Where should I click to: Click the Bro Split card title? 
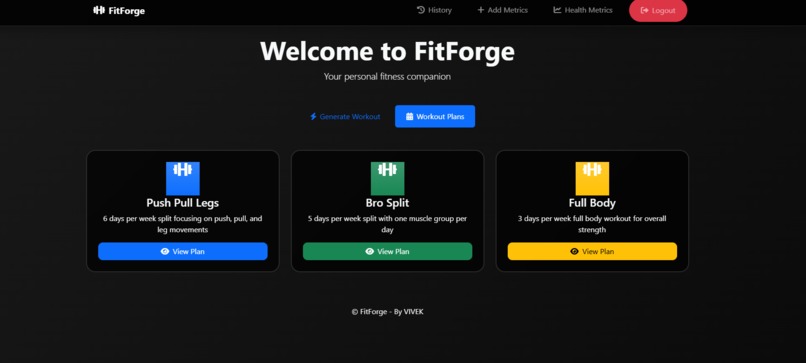click(388, 203)
